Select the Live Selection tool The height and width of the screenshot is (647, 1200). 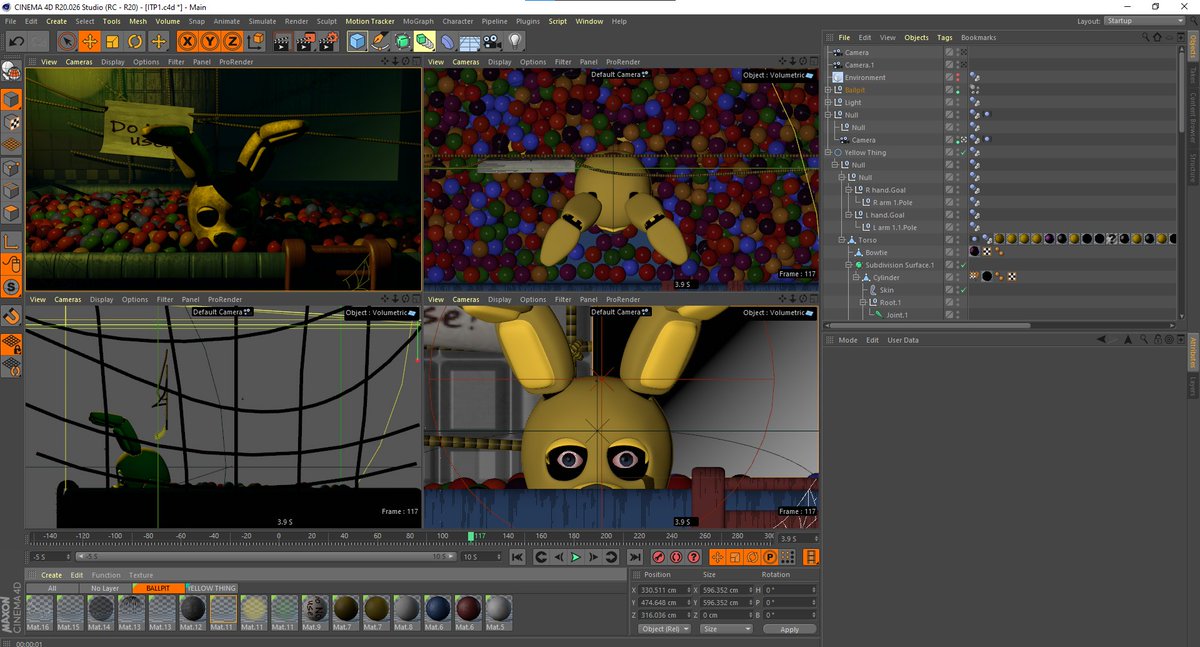(66, 41)
